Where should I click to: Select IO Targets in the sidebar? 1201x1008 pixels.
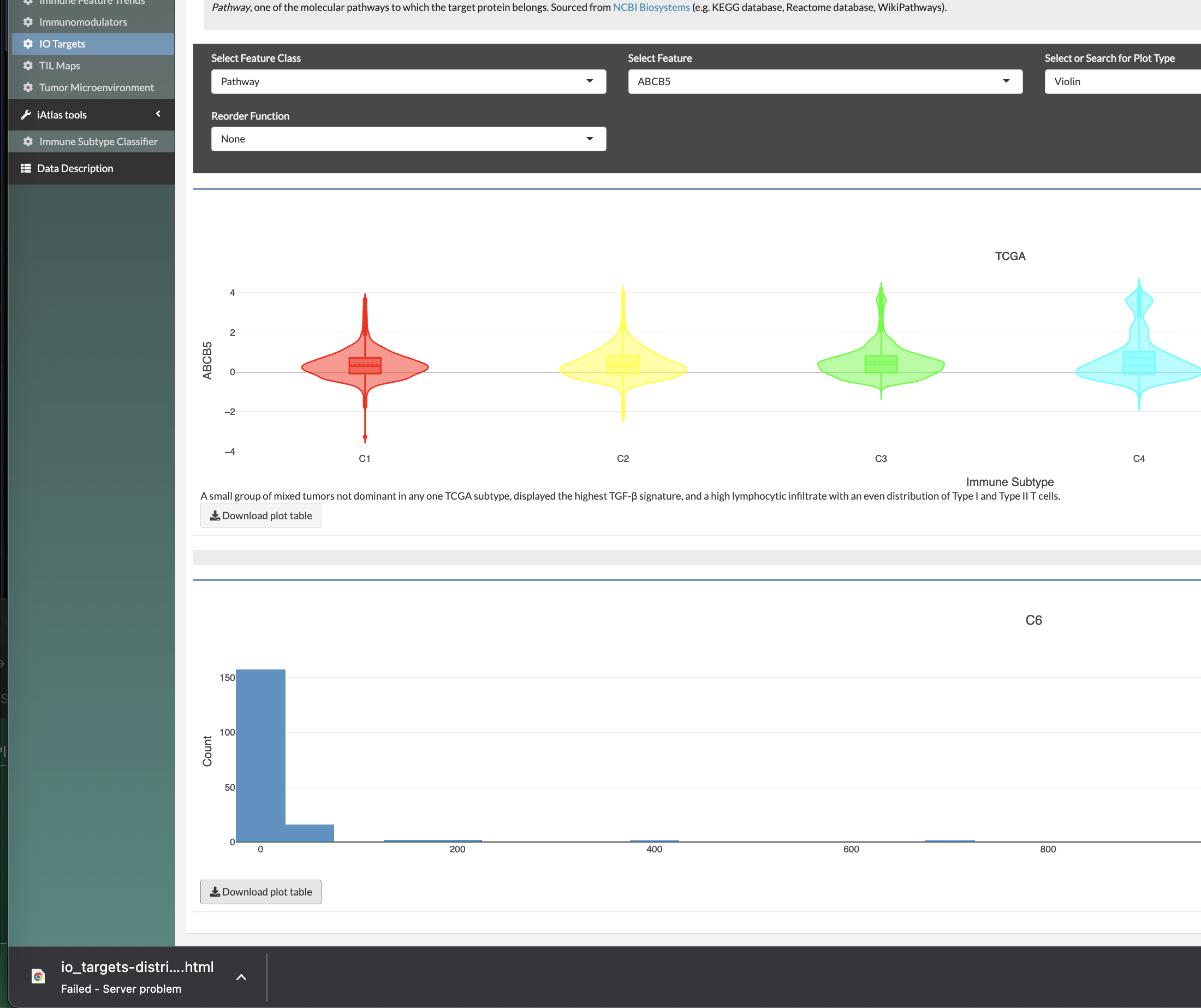point(63,44)
